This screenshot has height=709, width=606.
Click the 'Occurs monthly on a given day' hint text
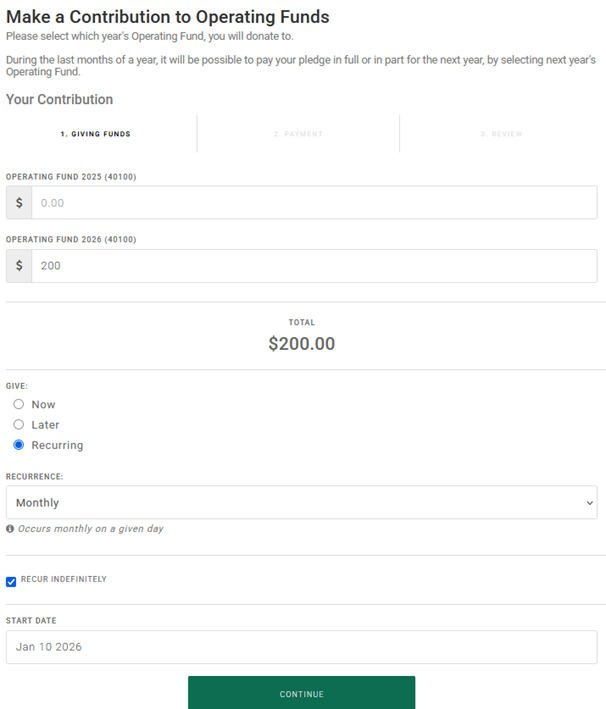[90, 529]
